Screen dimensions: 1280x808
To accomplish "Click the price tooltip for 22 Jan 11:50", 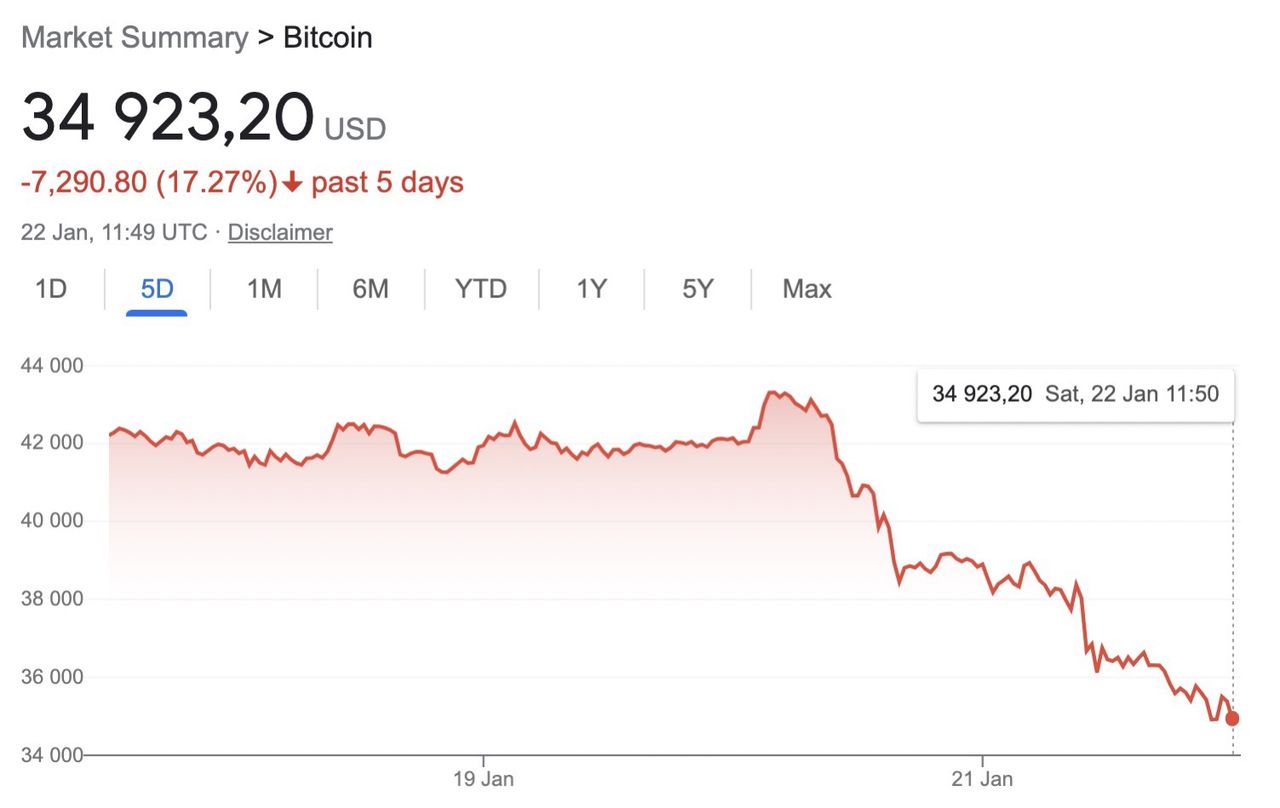I will tap(1075, 394).
